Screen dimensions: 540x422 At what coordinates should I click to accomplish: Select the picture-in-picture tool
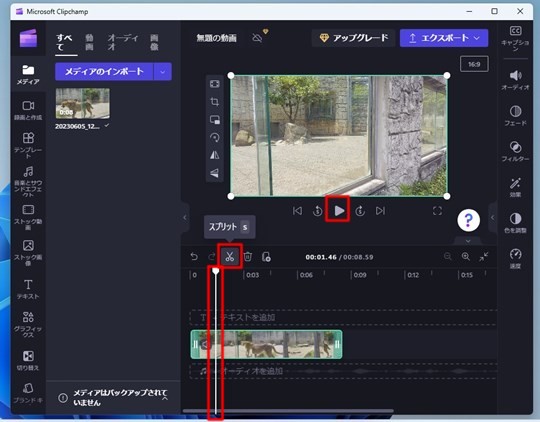click(x=215, y=120)
